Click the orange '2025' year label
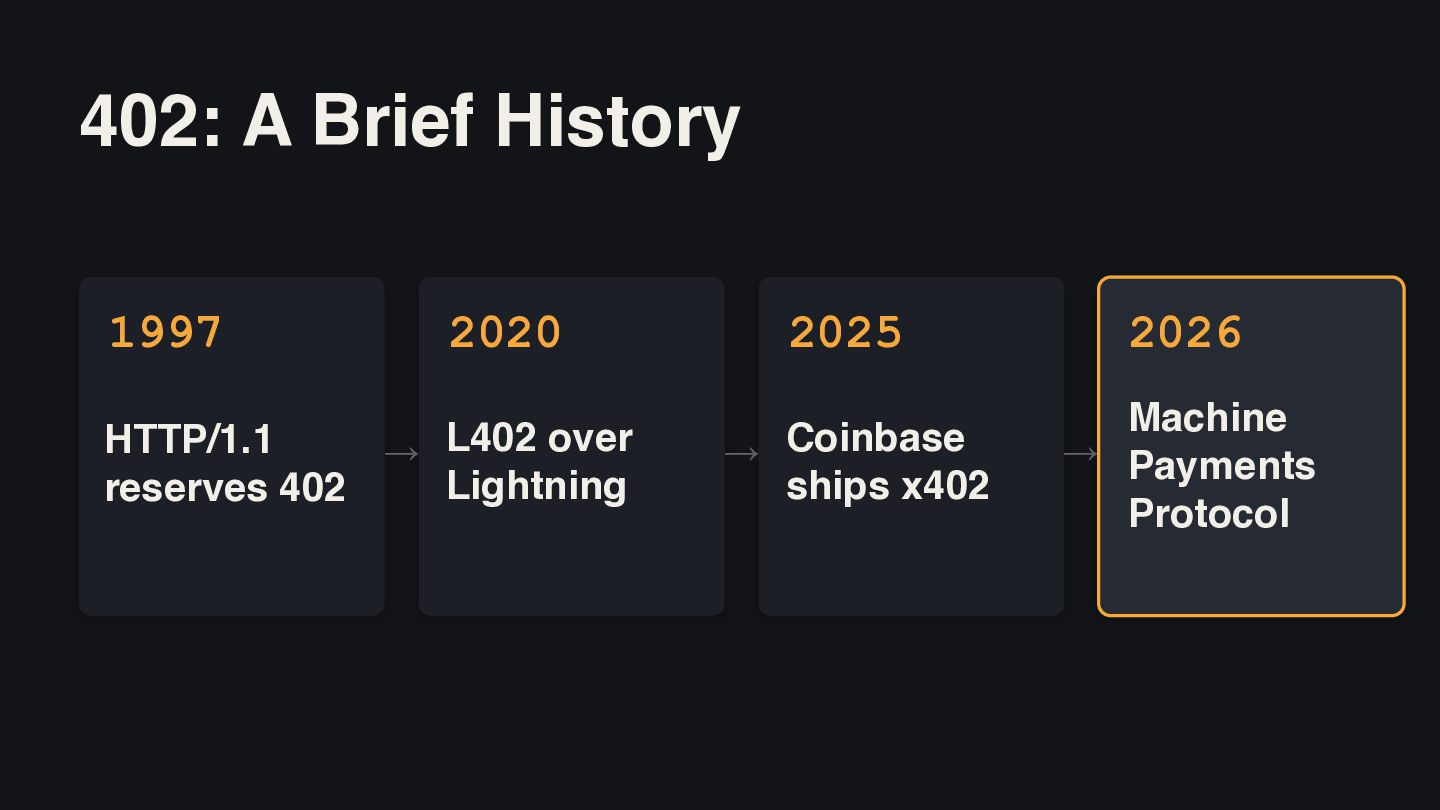This screenshot has height=810, width=1440. coord(845,332)
